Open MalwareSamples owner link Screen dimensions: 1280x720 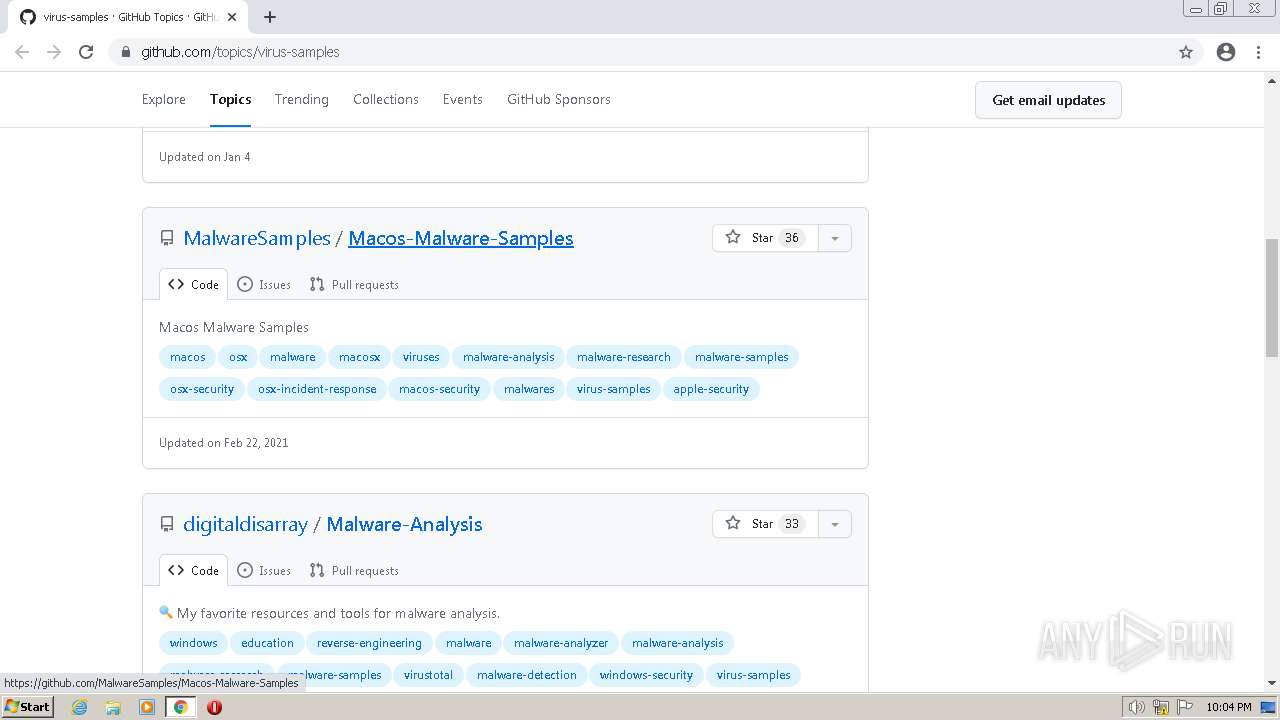[257, 238]
